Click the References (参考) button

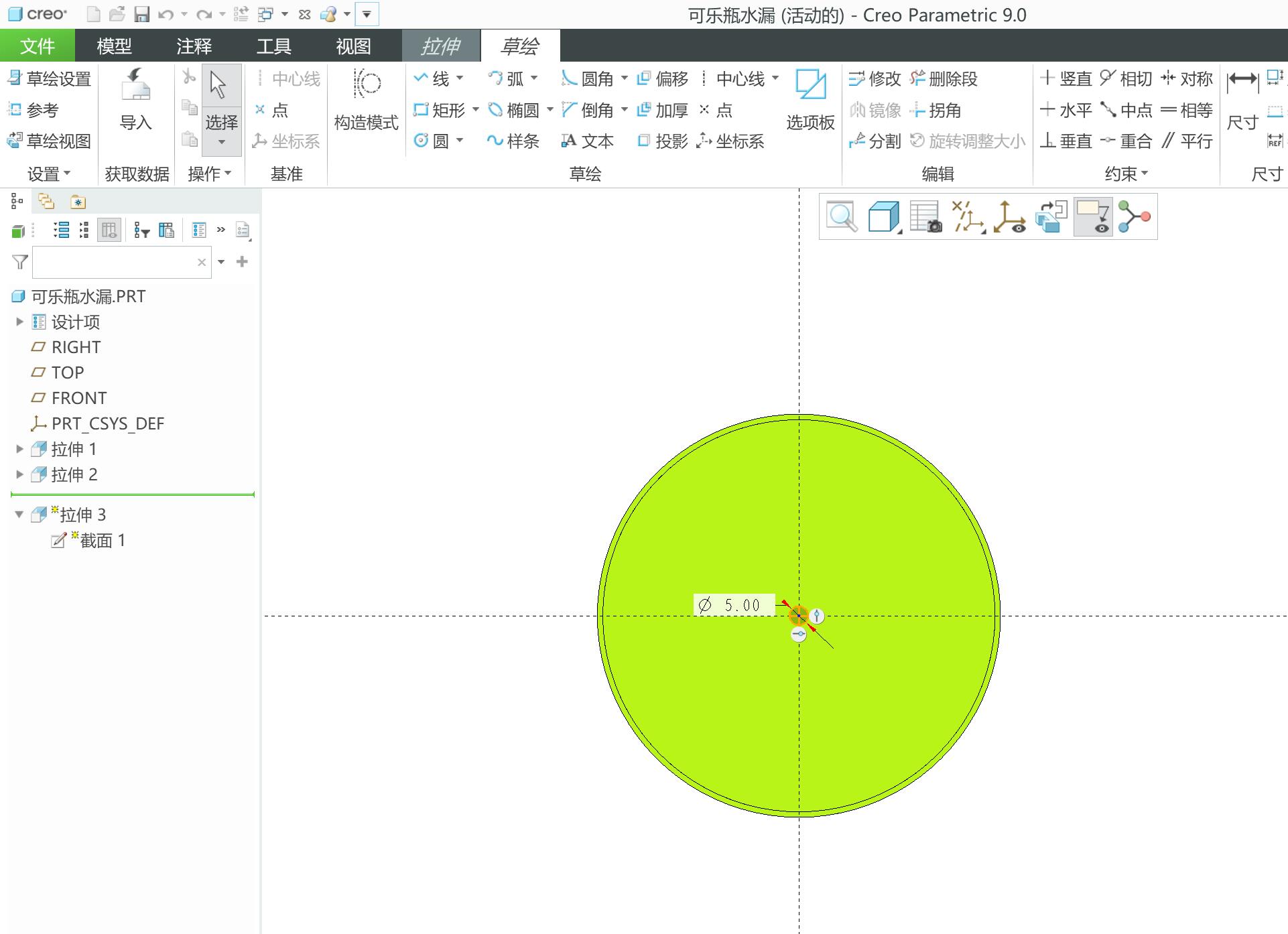[33, 110]
